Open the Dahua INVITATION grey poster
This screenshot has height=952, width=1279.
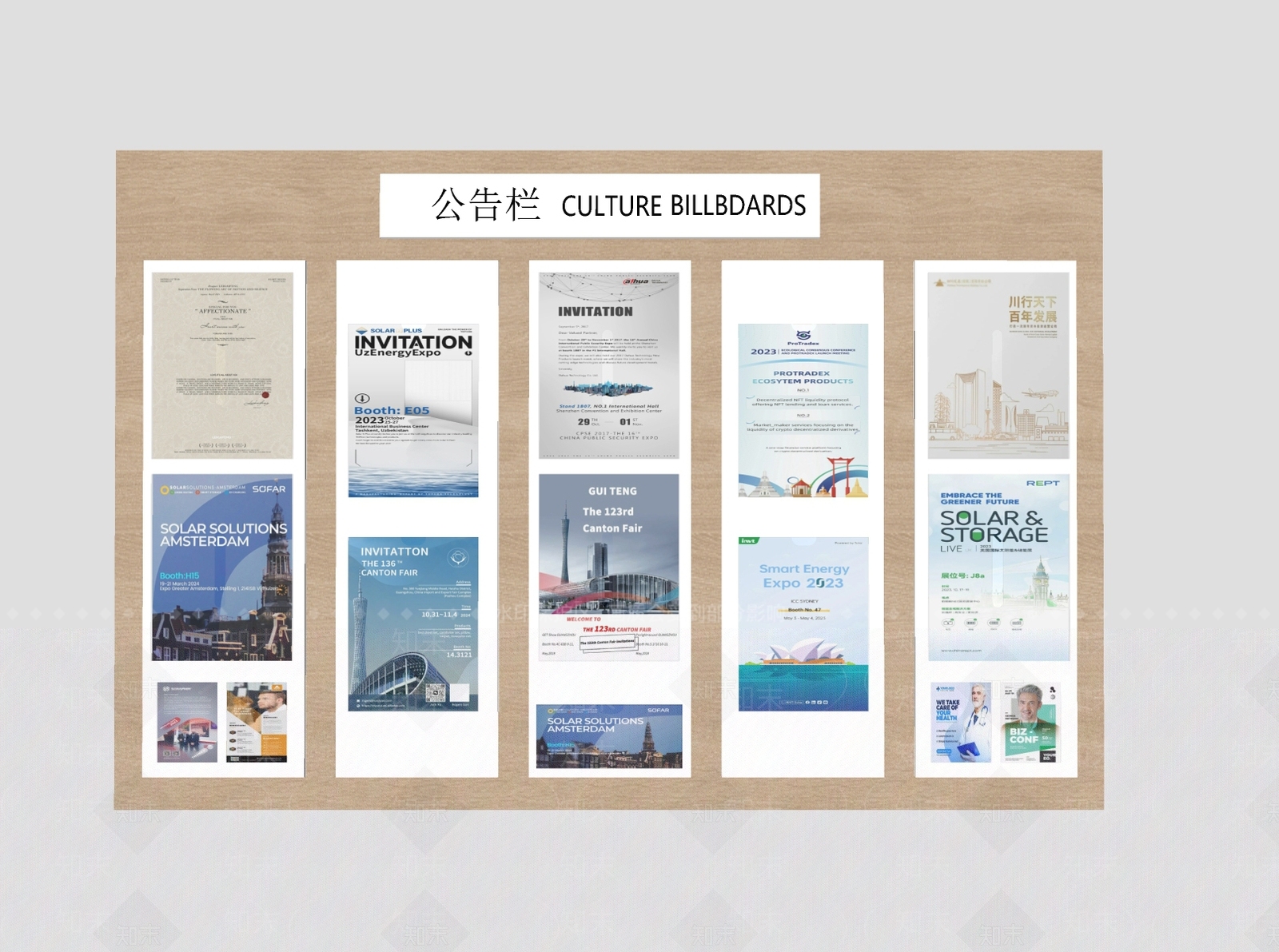click(x=609, y=365)
